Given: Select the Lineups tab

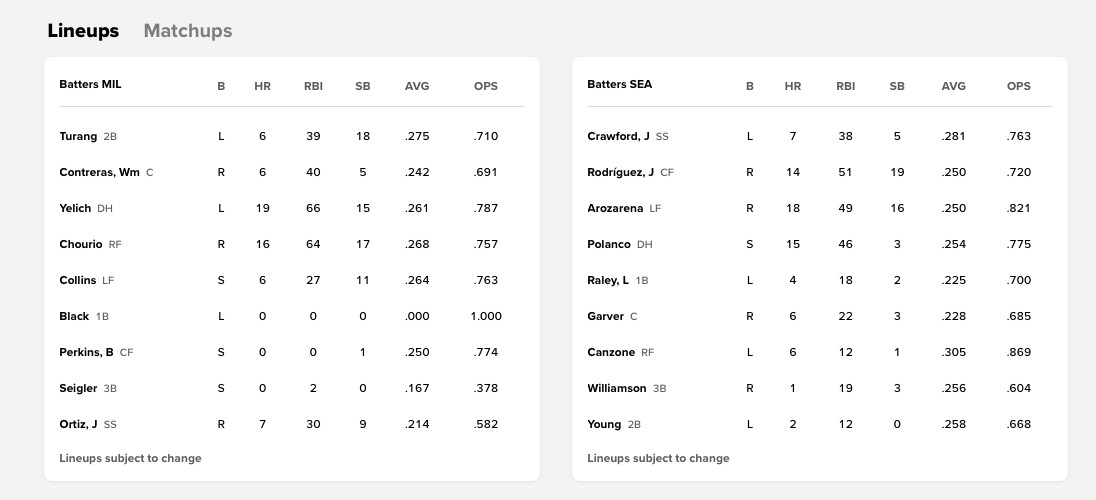Looking at the screenshot, I should 83,31.
